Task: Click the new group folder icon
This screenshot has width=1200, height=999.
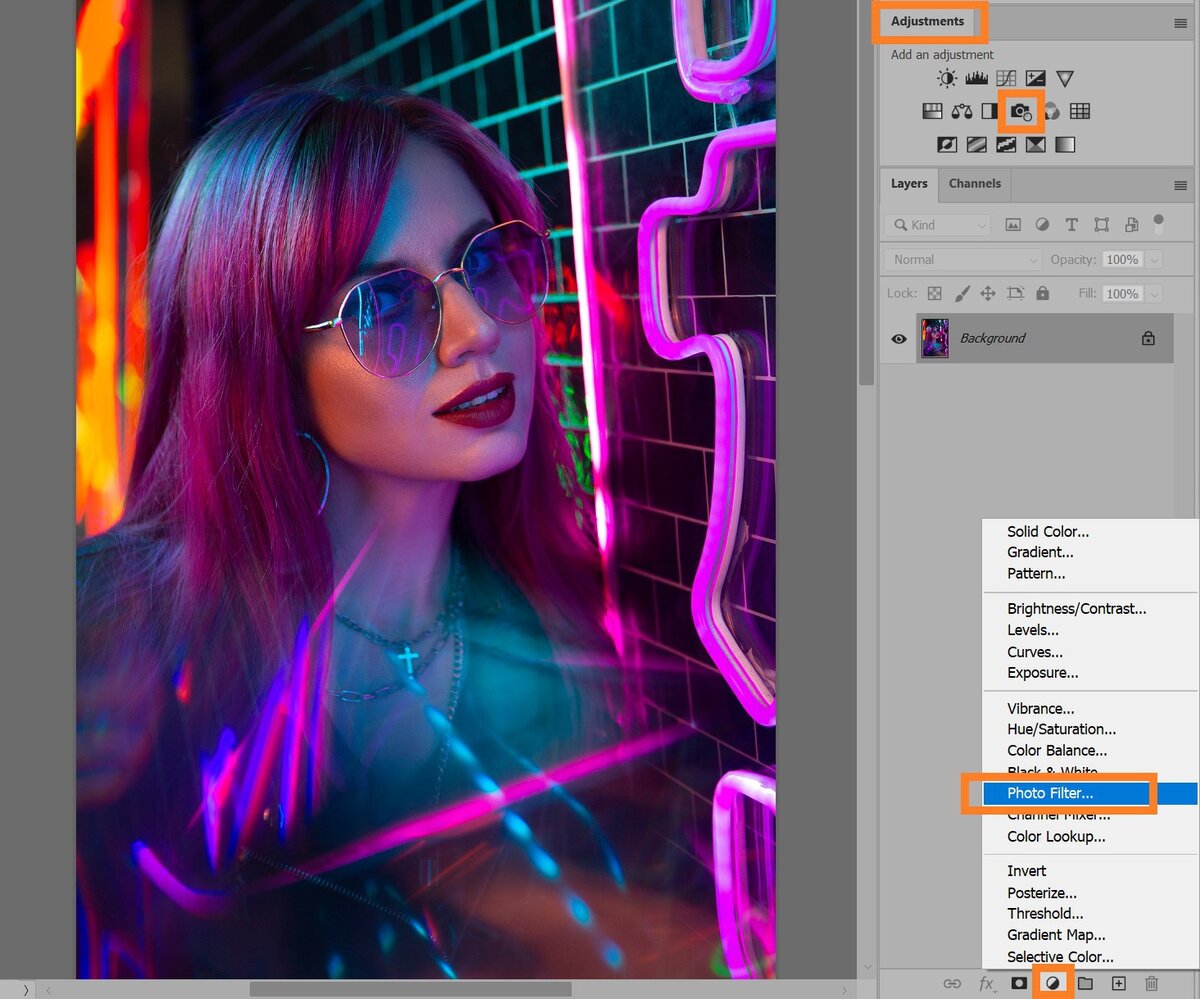Action: (1085, 984)
